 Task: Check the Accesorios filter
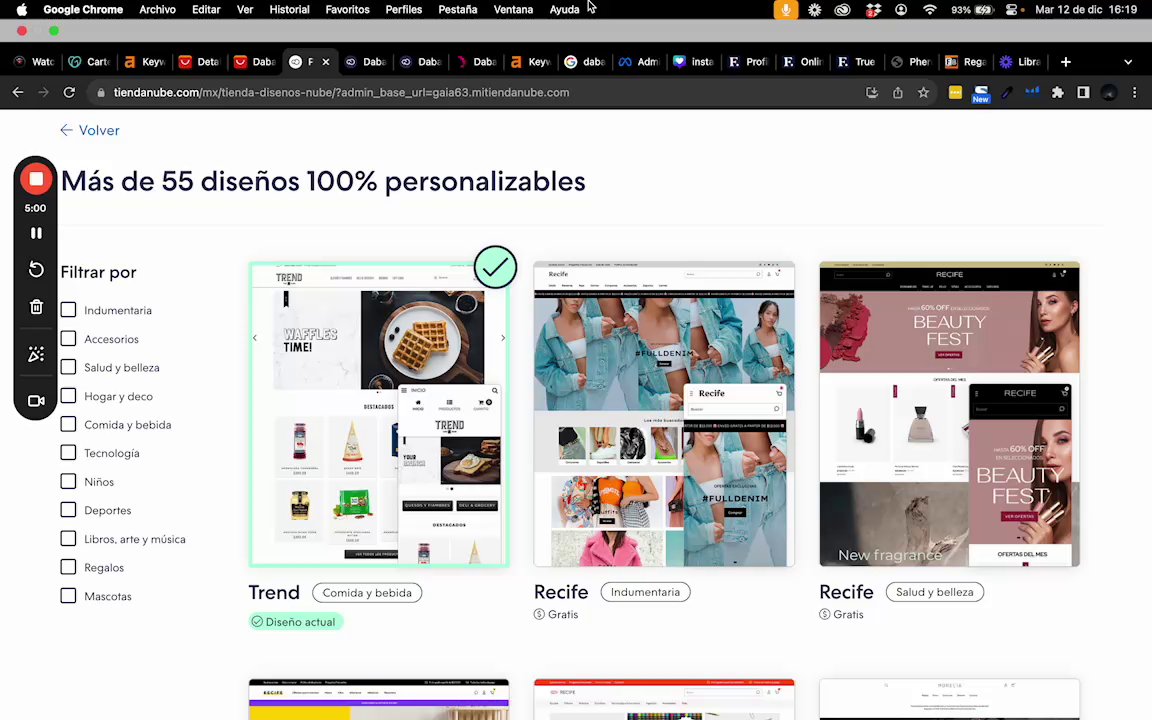point(68,339)
